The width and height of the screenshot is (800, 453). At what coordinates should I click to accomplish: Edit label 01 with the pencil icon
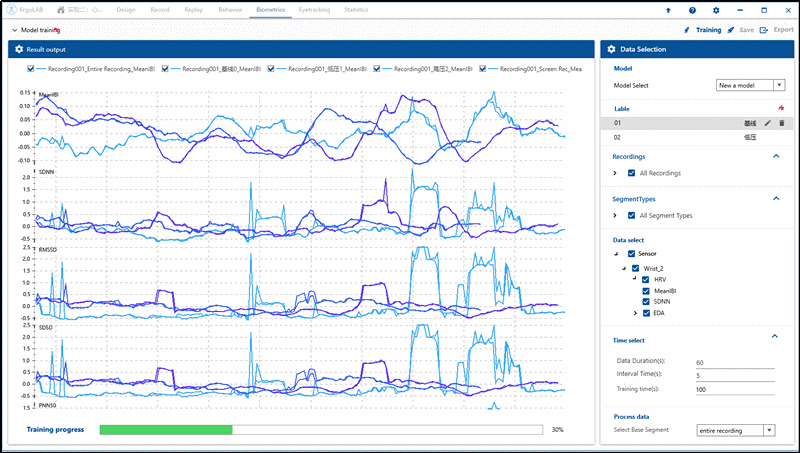(768, 122)
